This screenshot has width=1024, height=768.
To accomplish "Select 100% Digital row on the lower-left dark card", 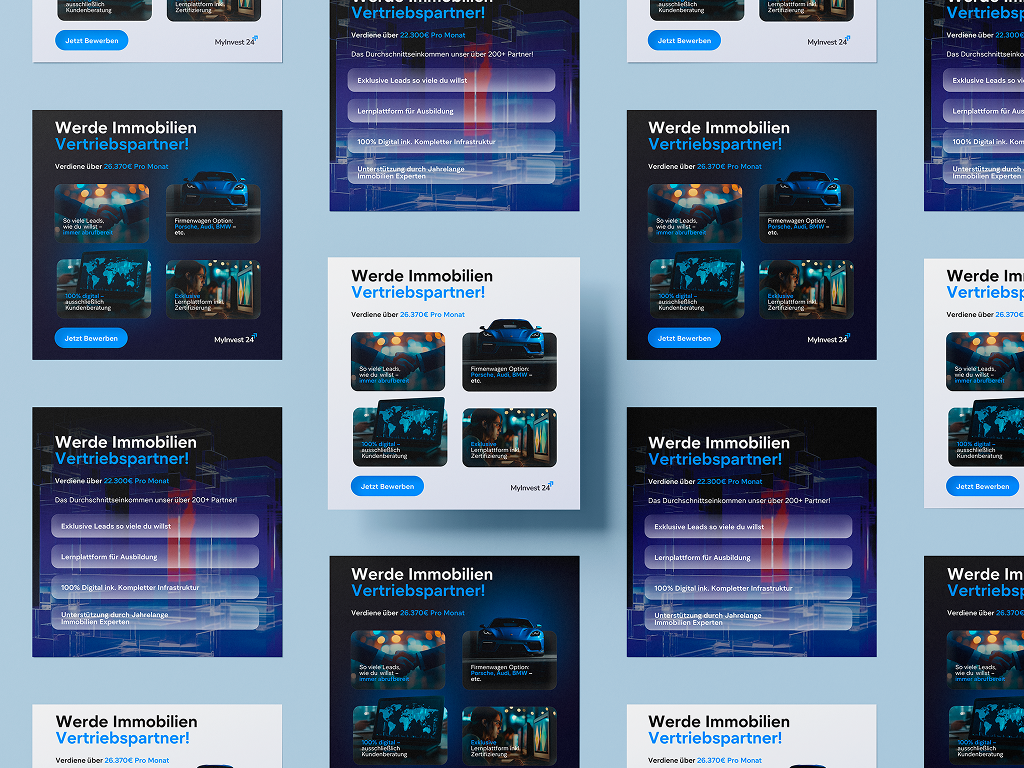I will (155, 587).
